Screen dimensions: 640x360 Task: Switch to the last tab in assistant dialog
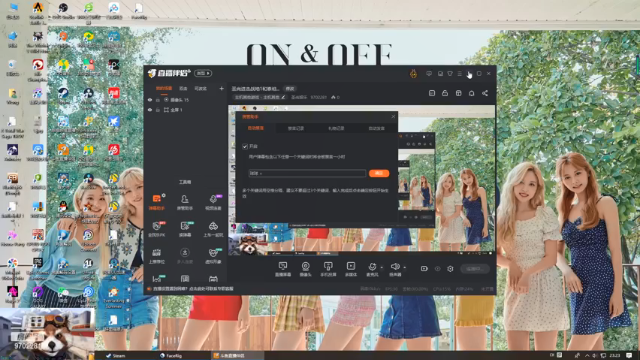point(376,128)
